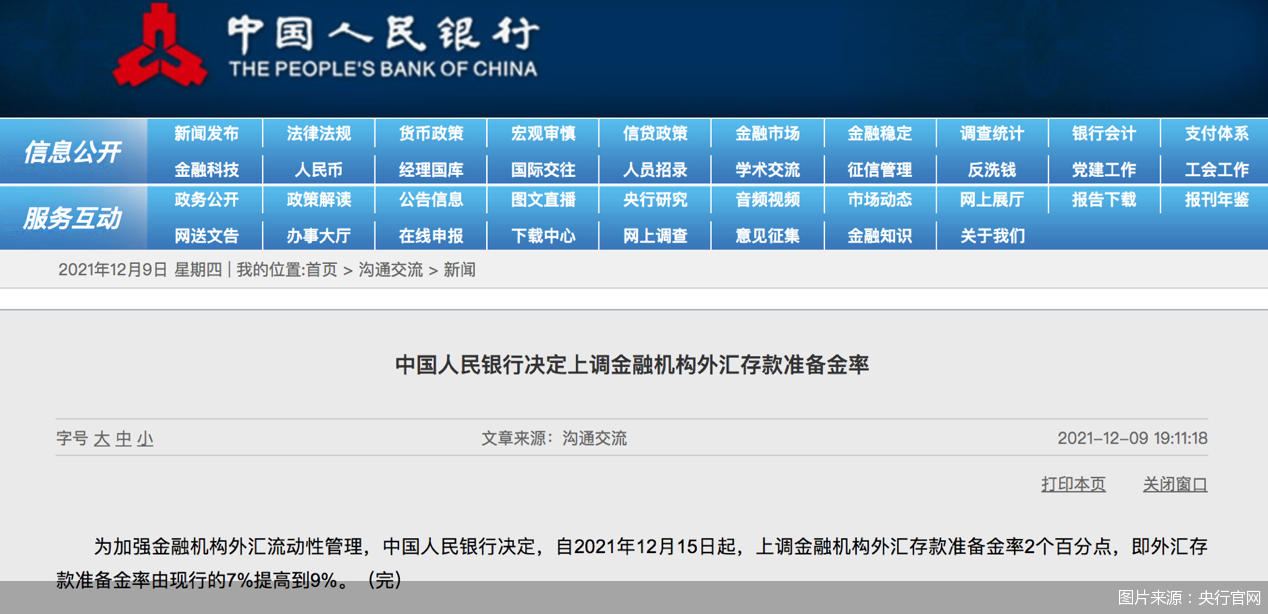Open 金融科技 navigation link
This screenshot has height=614, width=1268.
pos(206,170)
